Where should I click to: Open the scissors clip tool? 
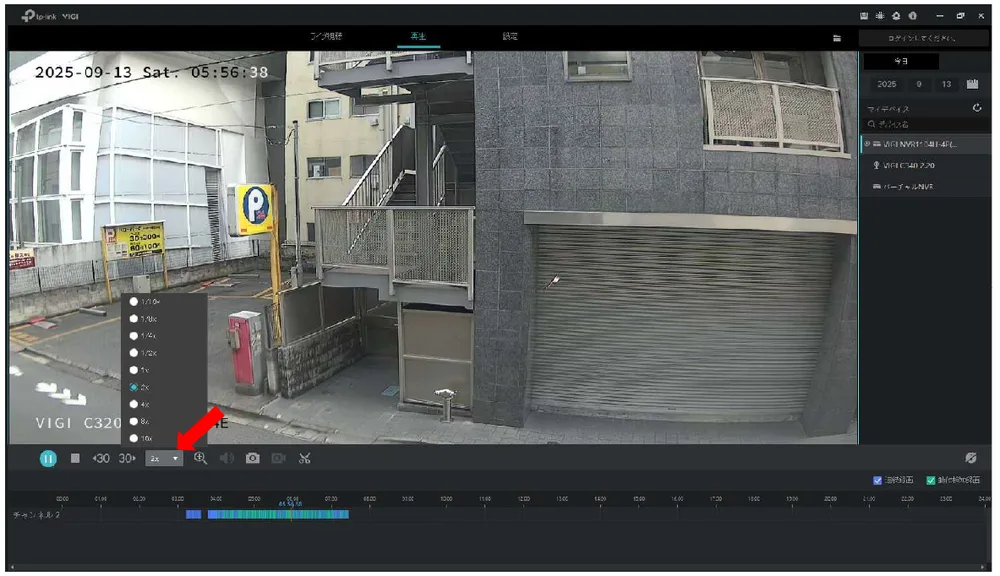click(304, 458)
